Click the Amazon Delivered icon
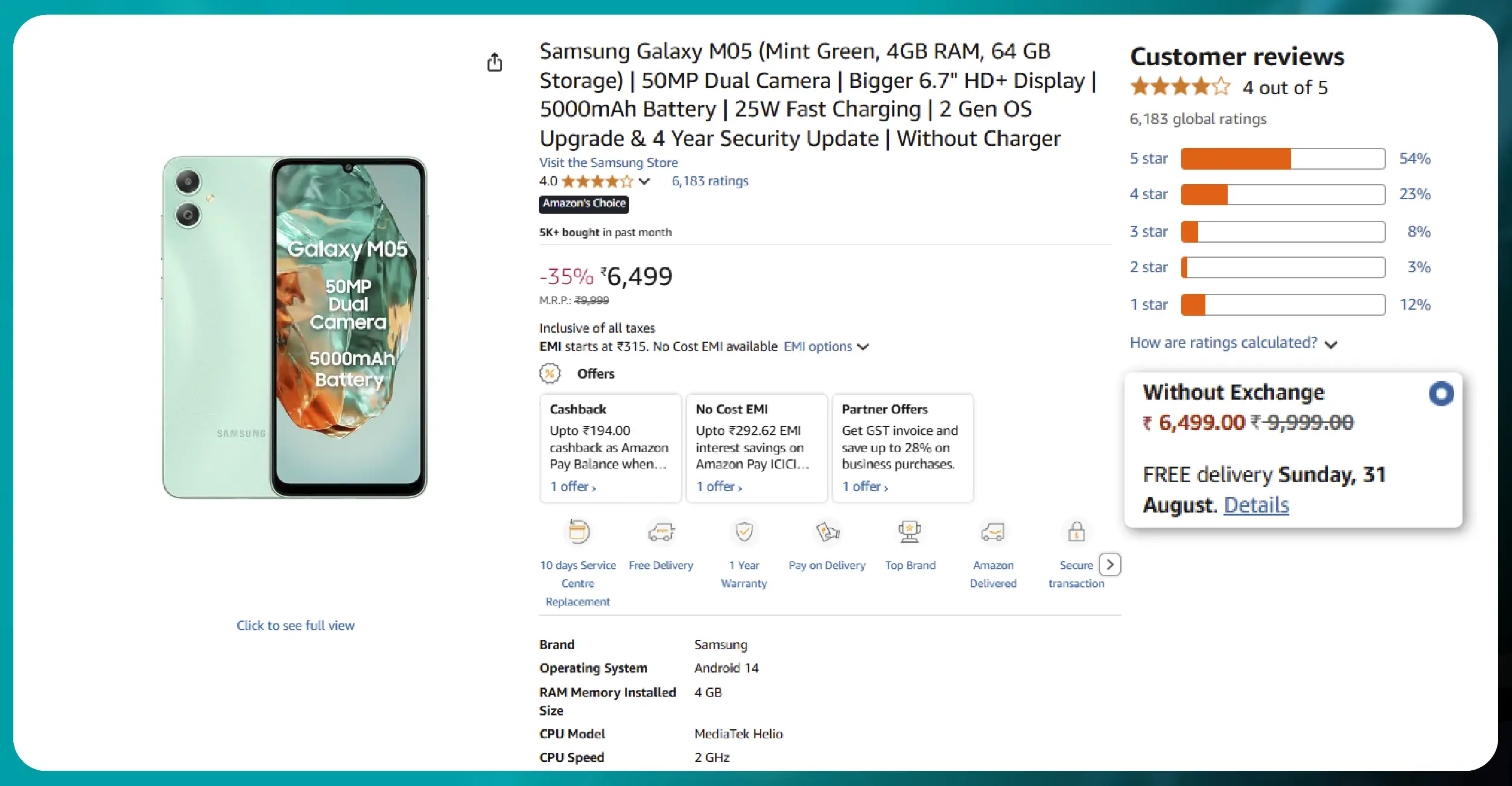The height and width of the screenshot is (786, 1512). (992, 532)
